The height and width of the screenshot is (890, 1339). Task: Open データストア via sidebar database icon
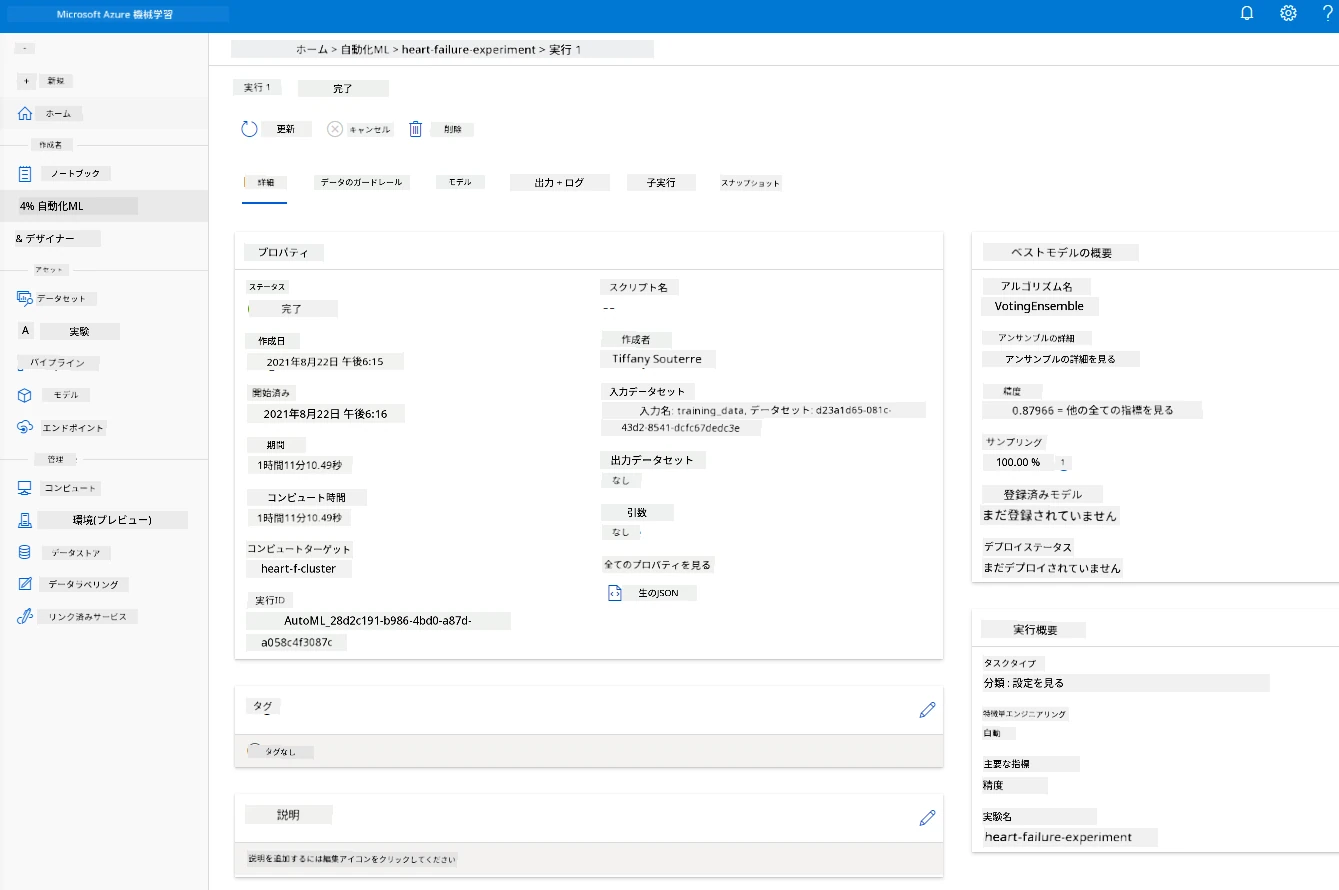25,552
